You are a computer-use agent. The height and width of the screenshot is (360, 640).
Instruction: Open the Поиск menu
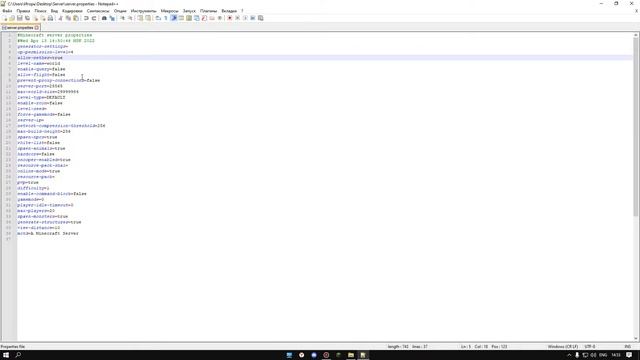[40, 11]
